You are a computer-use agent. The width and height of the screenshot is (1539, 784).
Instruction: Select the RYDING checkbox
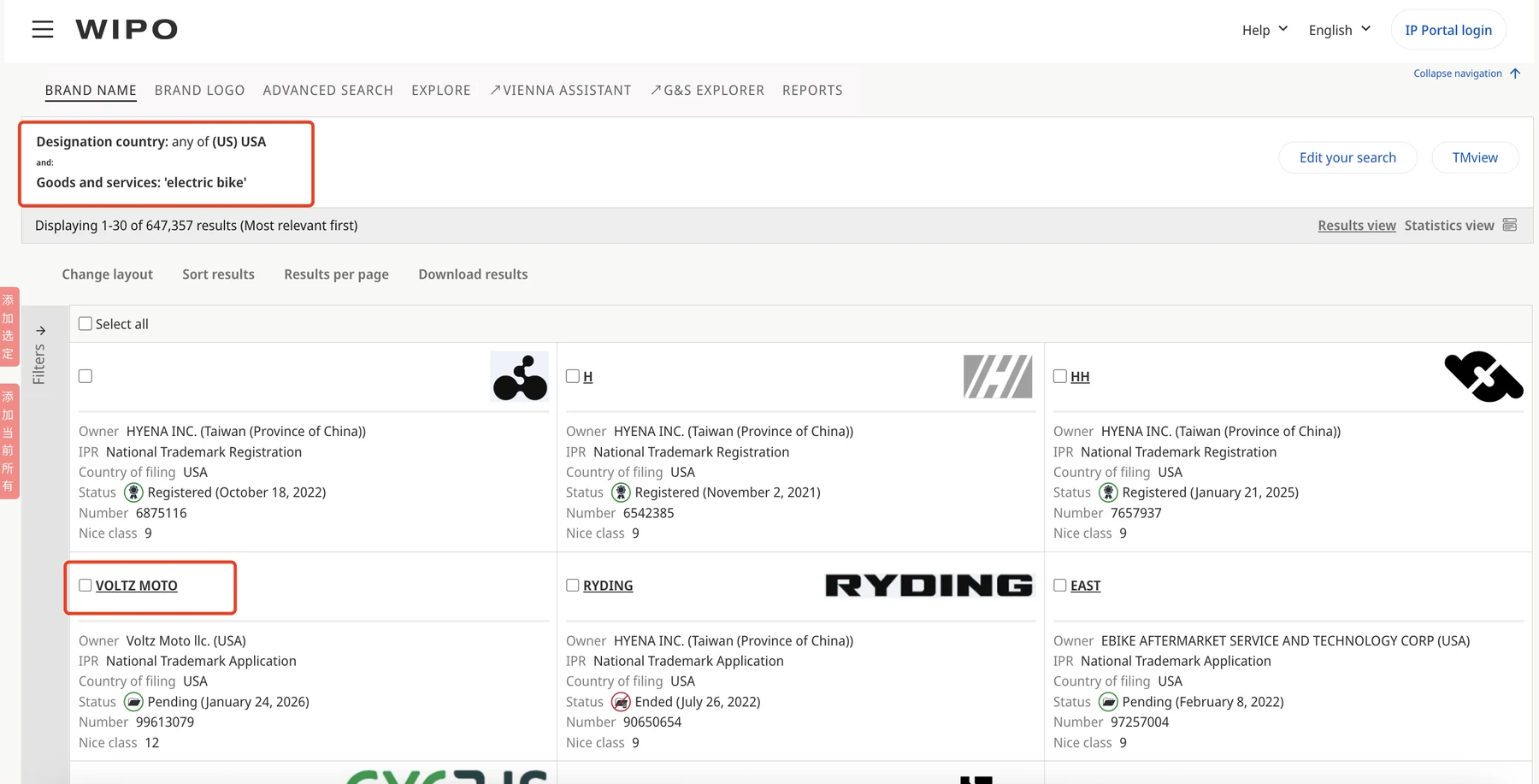(x=573, y=586)
